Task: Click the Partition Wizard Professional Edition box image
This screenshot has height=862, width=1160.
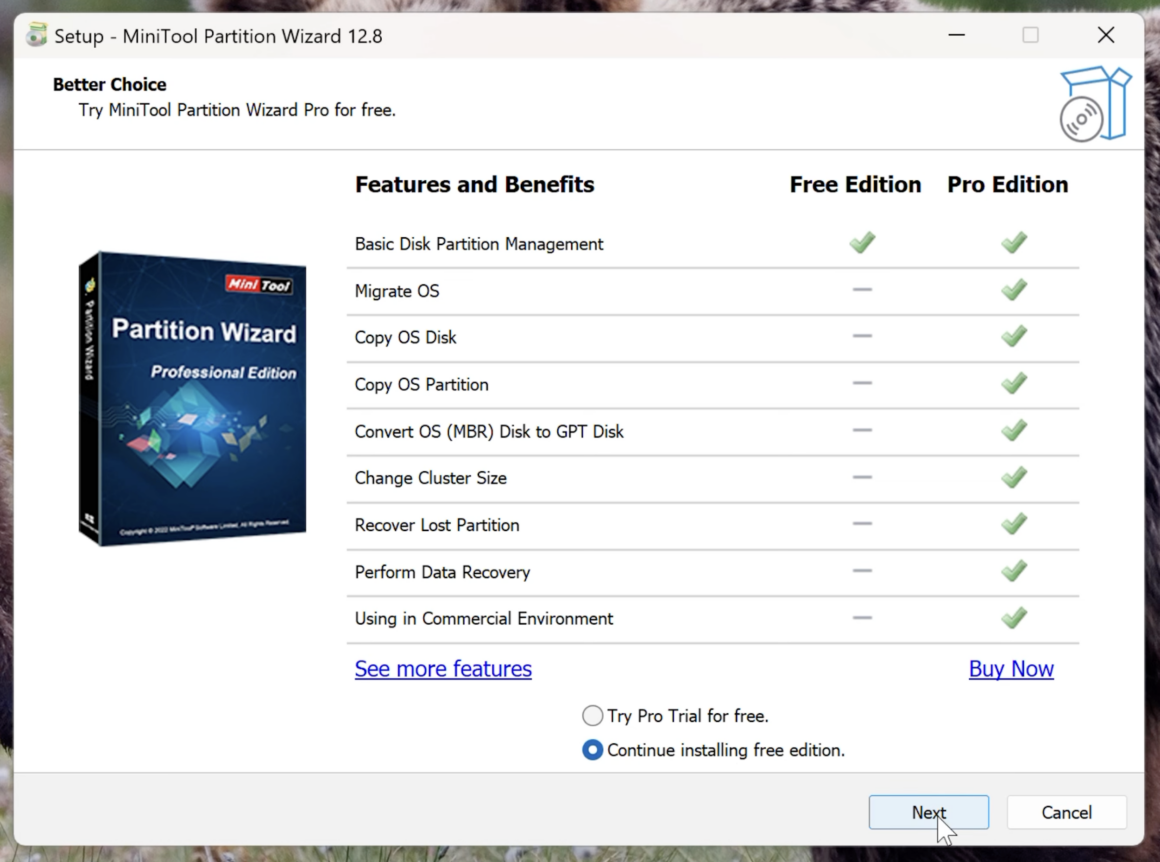Action: [192, 399]
